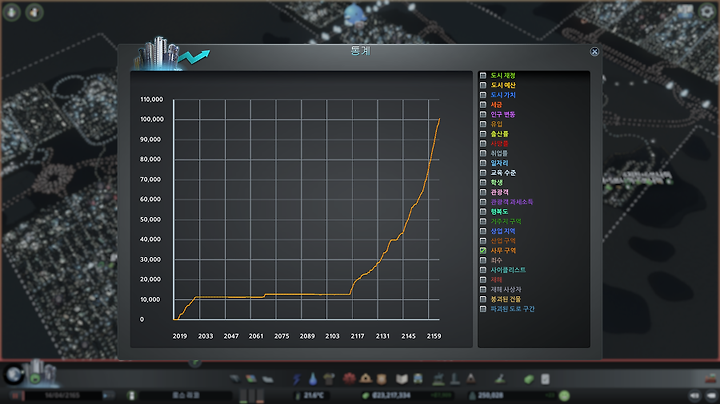Open the Public transport bus icon
Viewport: 720px width, 404px height.
(418, 379)
